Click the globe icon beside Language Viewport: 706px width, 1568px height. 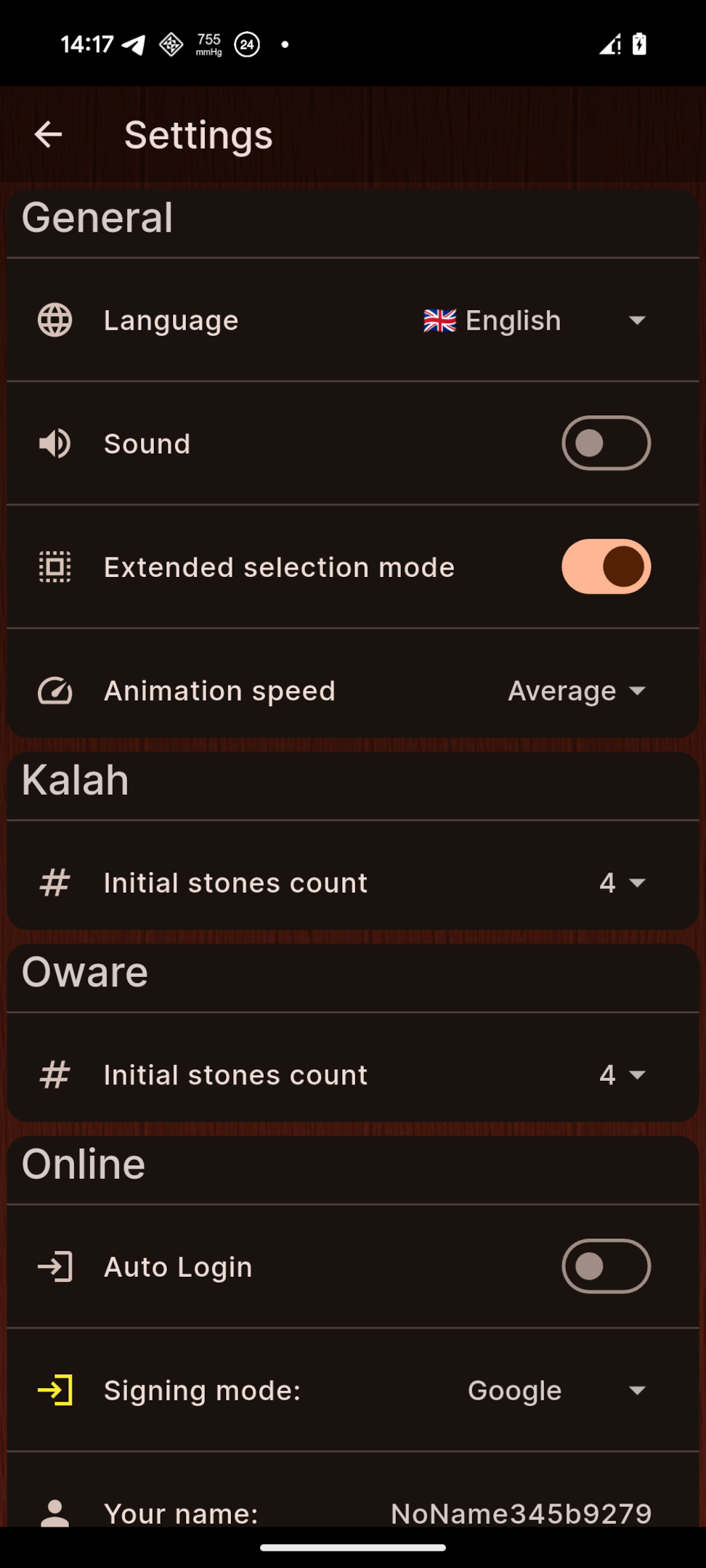55,320
